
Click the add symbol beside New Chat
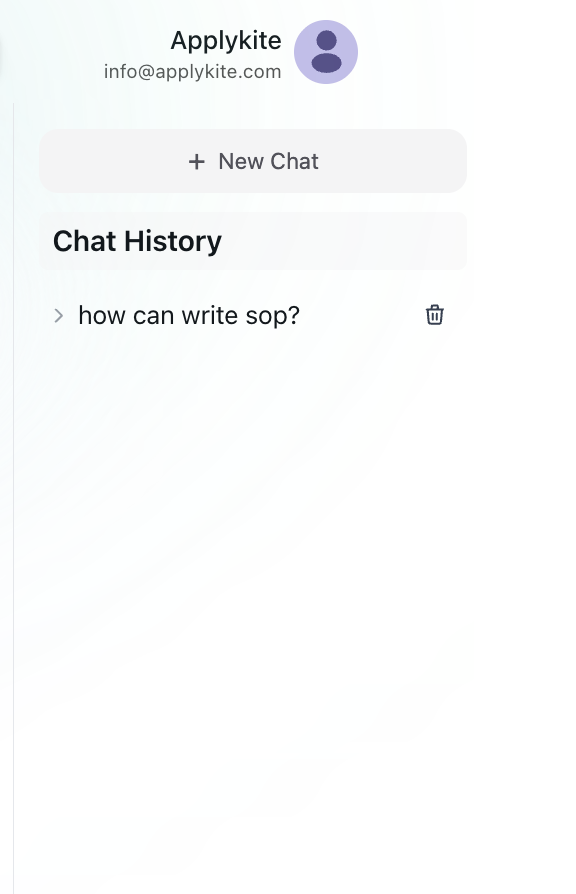(x=197, y=162)
